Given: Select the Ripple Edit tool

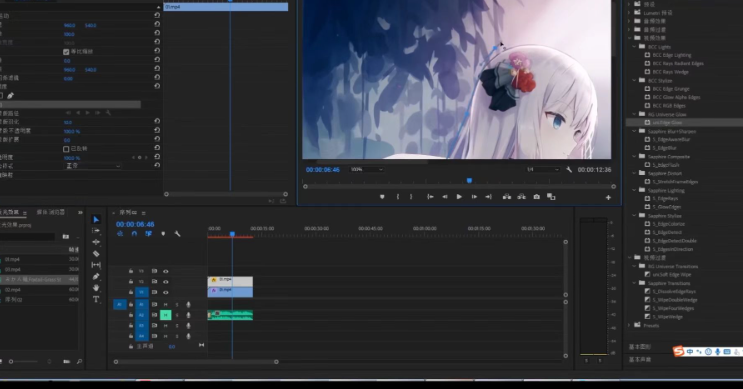Looking at the screenshot, I should [x=96, y=242].
